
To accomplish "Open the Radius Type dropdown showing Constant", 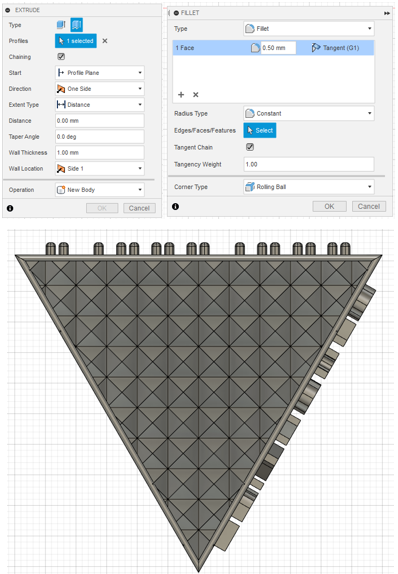I will point(309,113).
